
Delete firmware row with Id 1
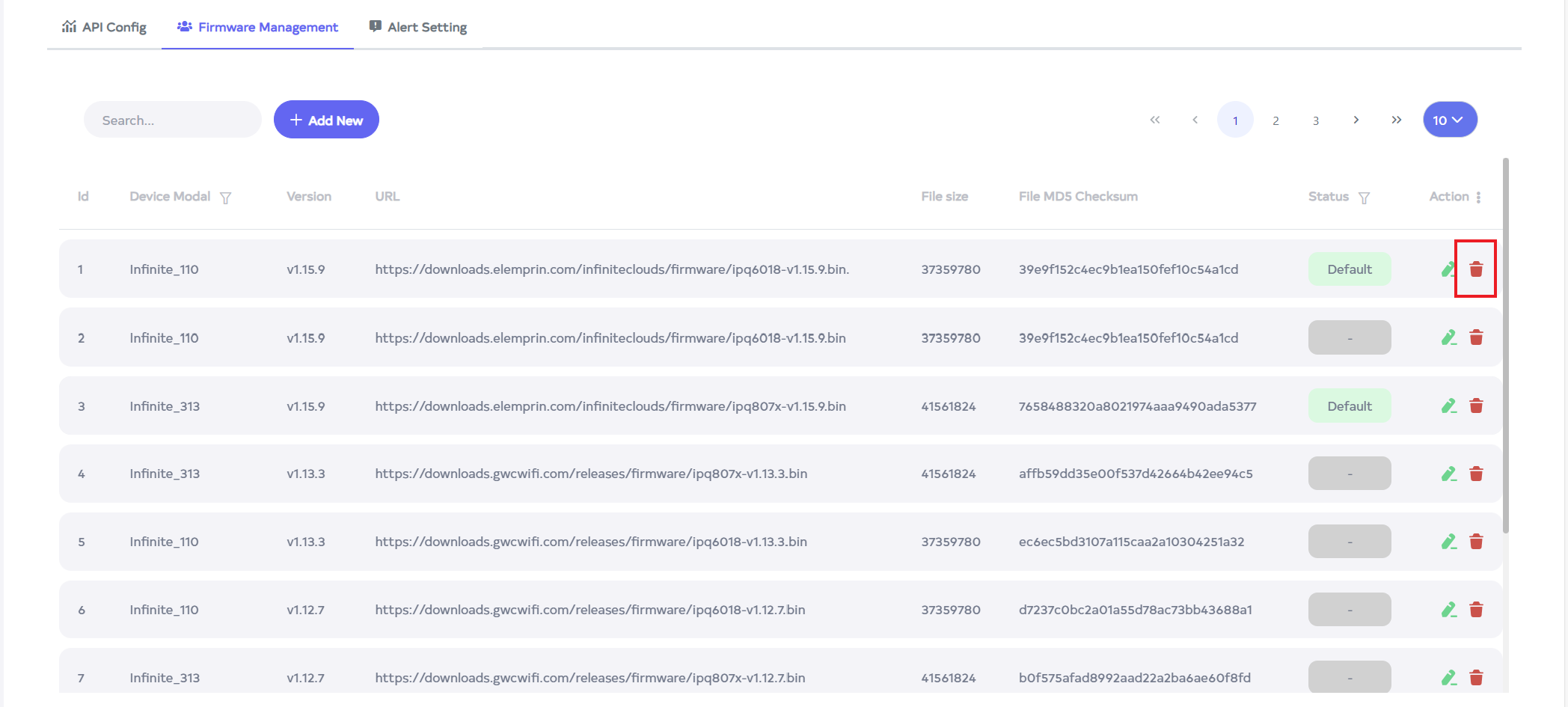(x=1475, y=269)
